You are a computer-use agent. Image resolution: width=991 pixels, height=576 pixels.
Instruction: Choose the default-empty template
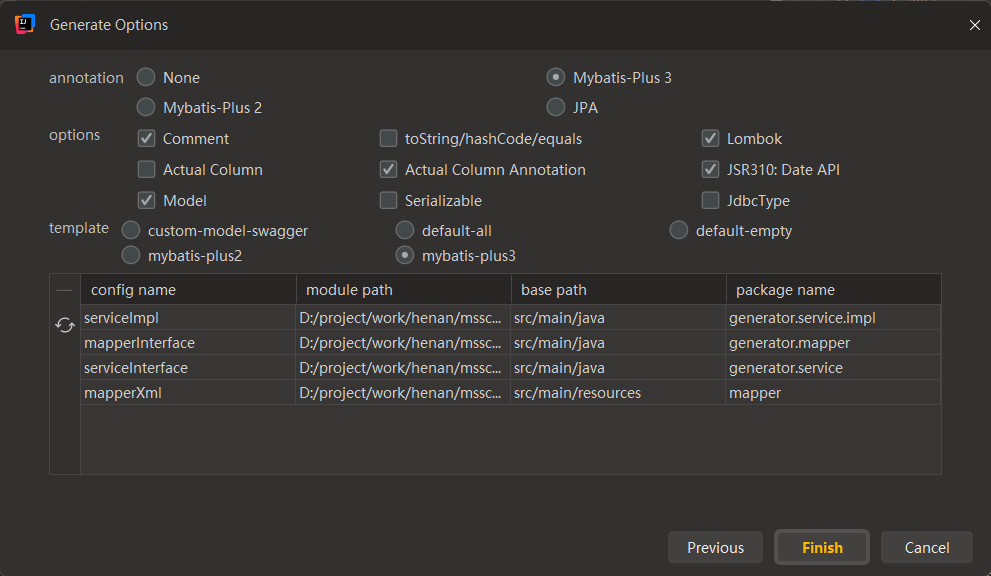point(679,231)
